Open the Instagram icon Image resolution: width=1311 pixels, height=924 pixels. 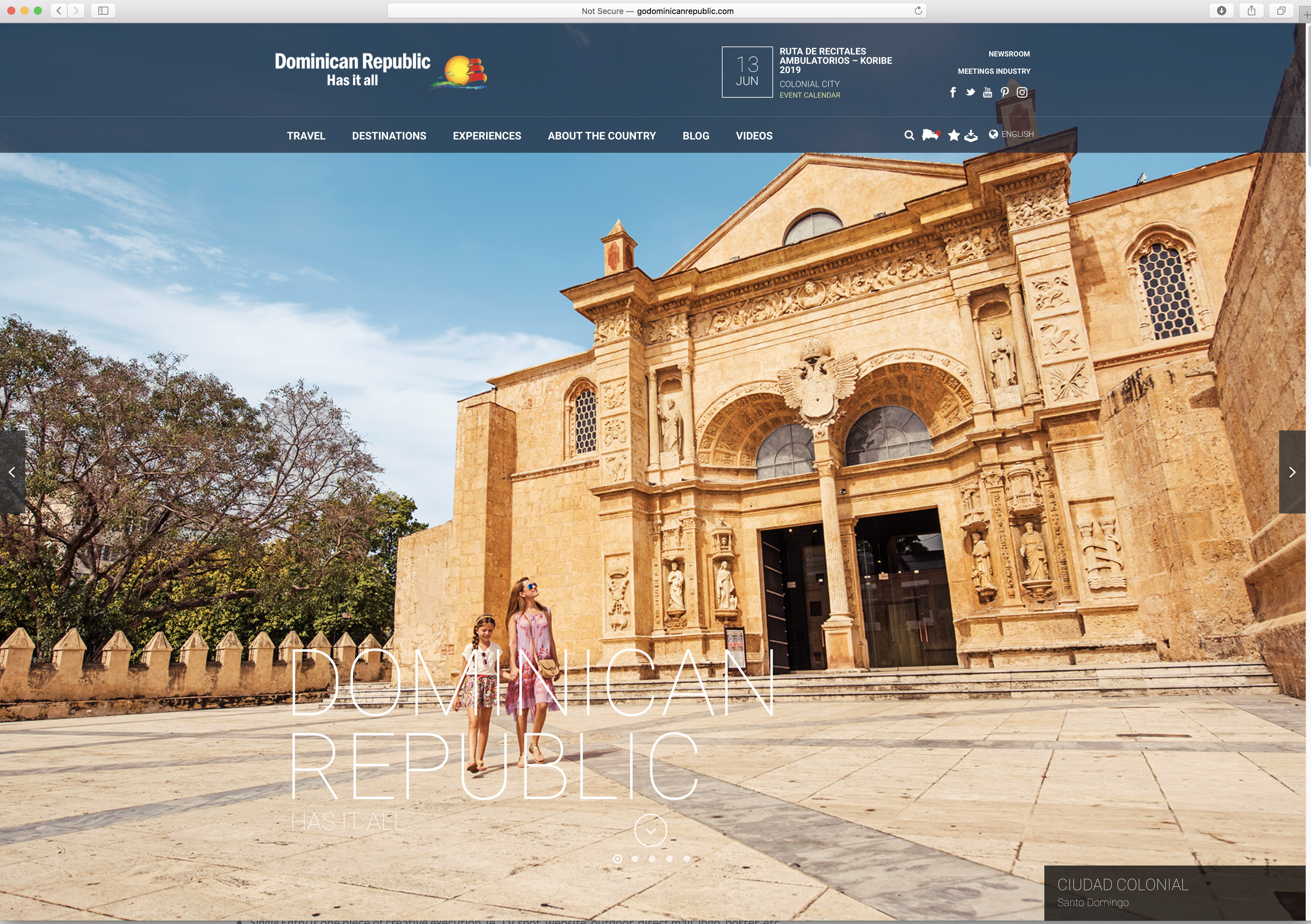(x=1022, y=93)
